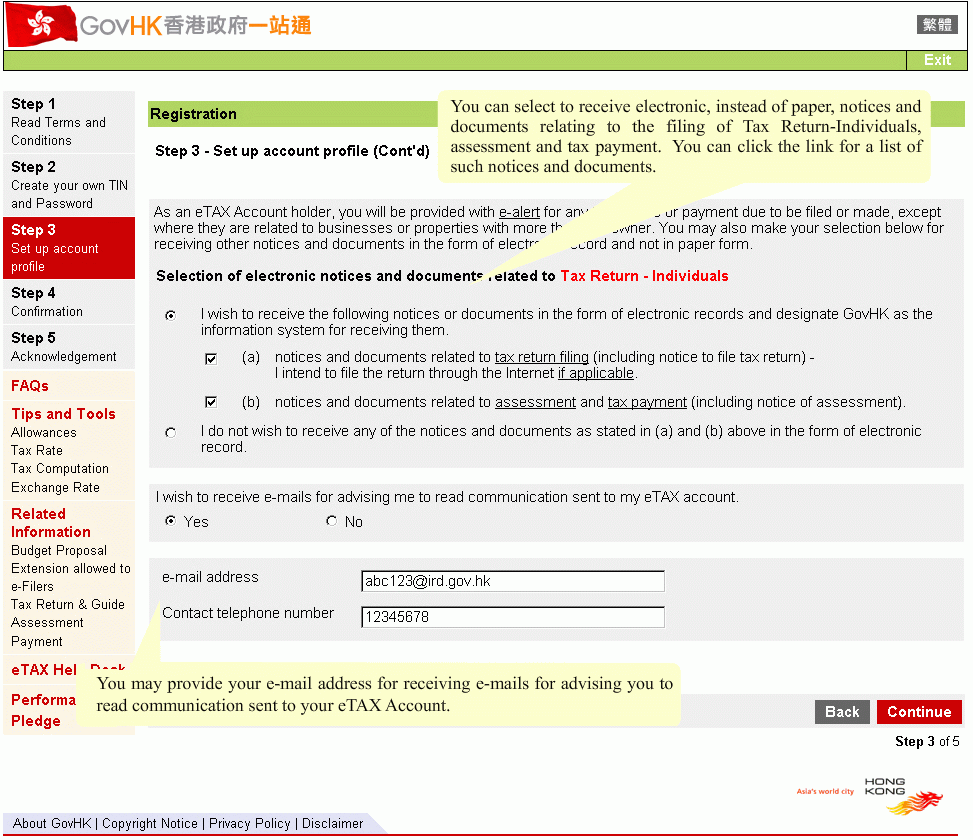Viewport: 973px width, 840px height.
Task: Switch language with the 繁體 button
Action: (x=937, y=25)
